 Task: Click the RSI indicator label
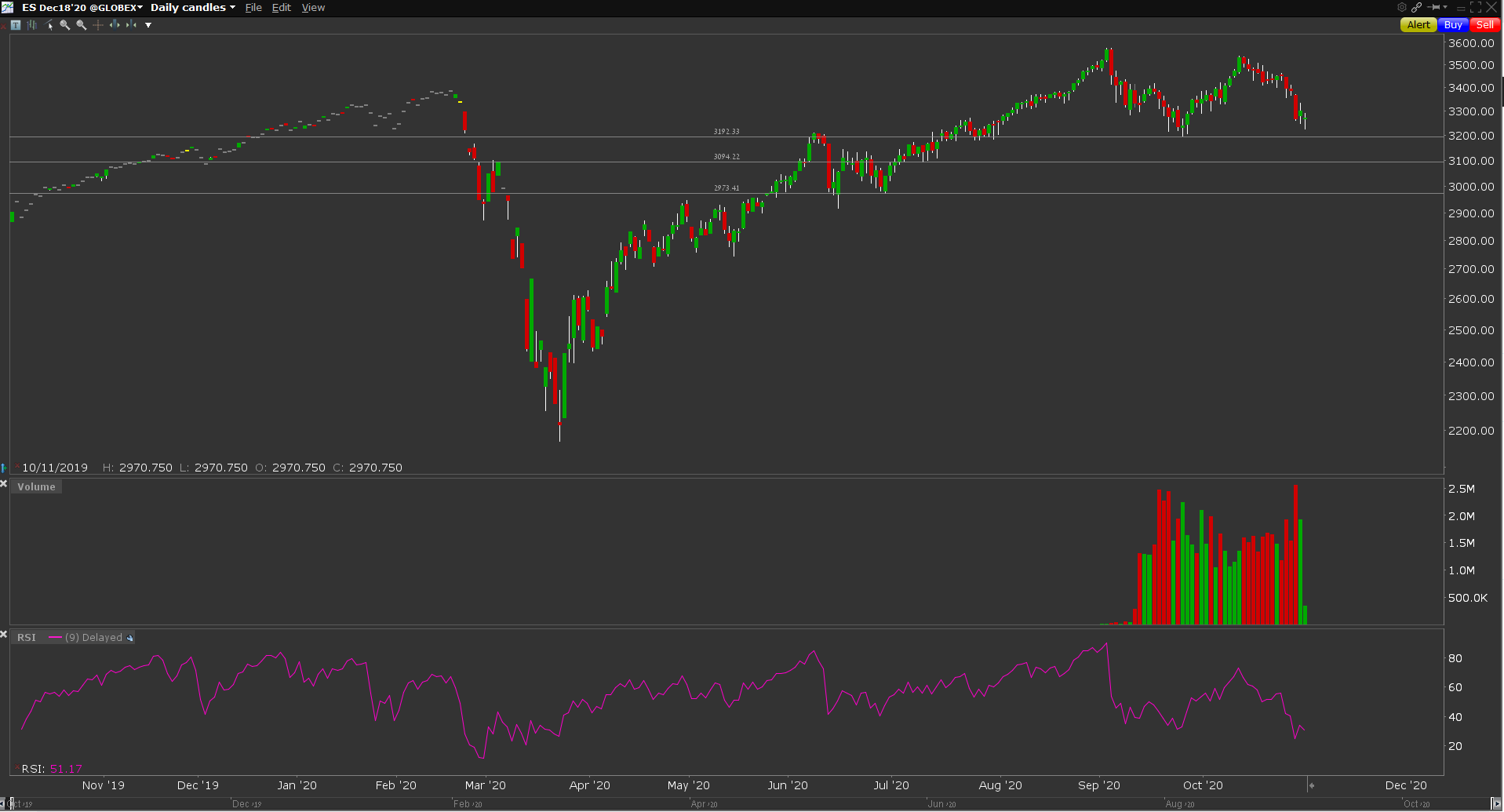pos(27,638)
